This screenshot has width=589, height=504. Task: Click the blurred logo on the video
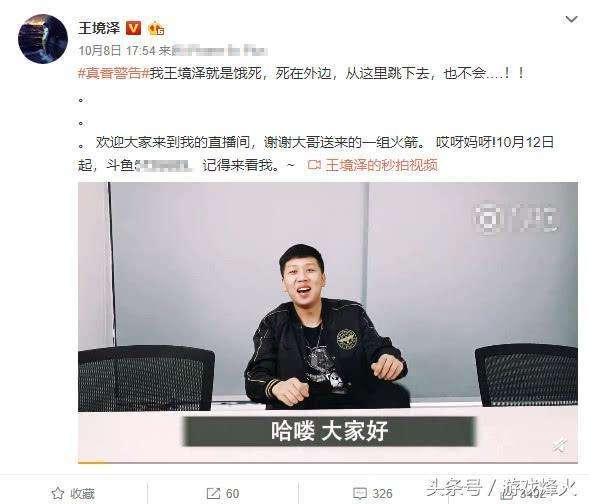click(x=516, y=219)
